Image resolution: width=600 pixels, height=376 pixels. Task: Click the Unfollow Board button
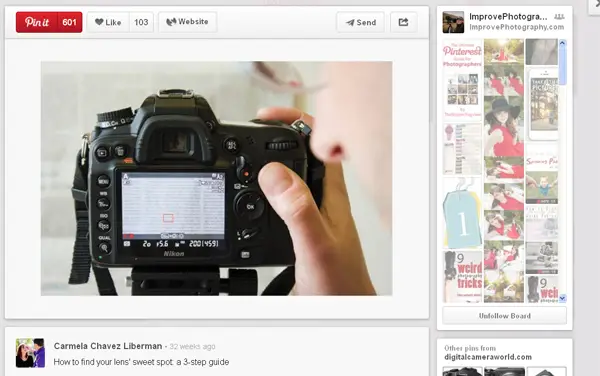tap(504, 316)
